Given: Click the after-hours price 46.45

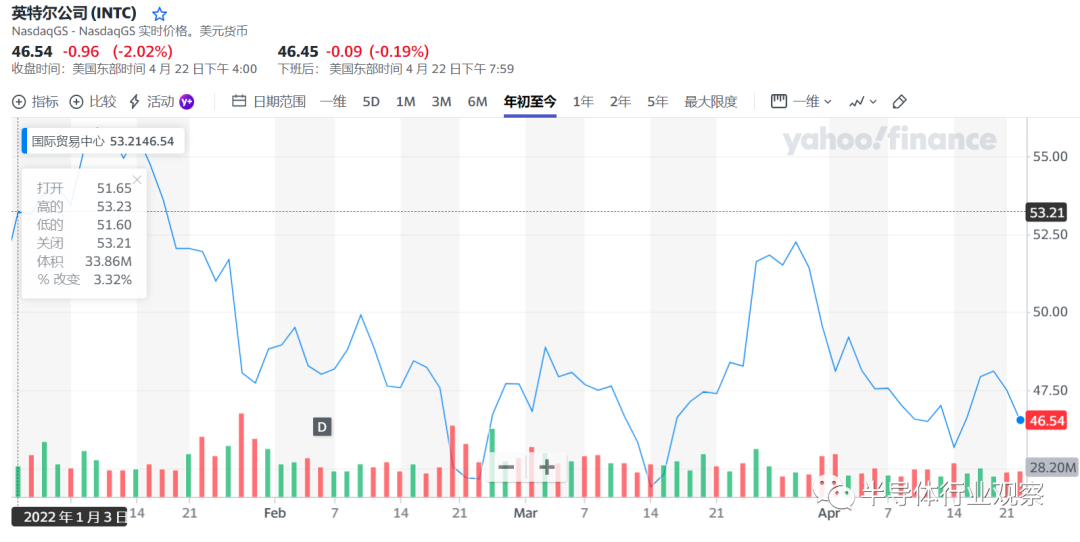Looking at the screenshot, I should pyautogui.click(x=298, y=51).
